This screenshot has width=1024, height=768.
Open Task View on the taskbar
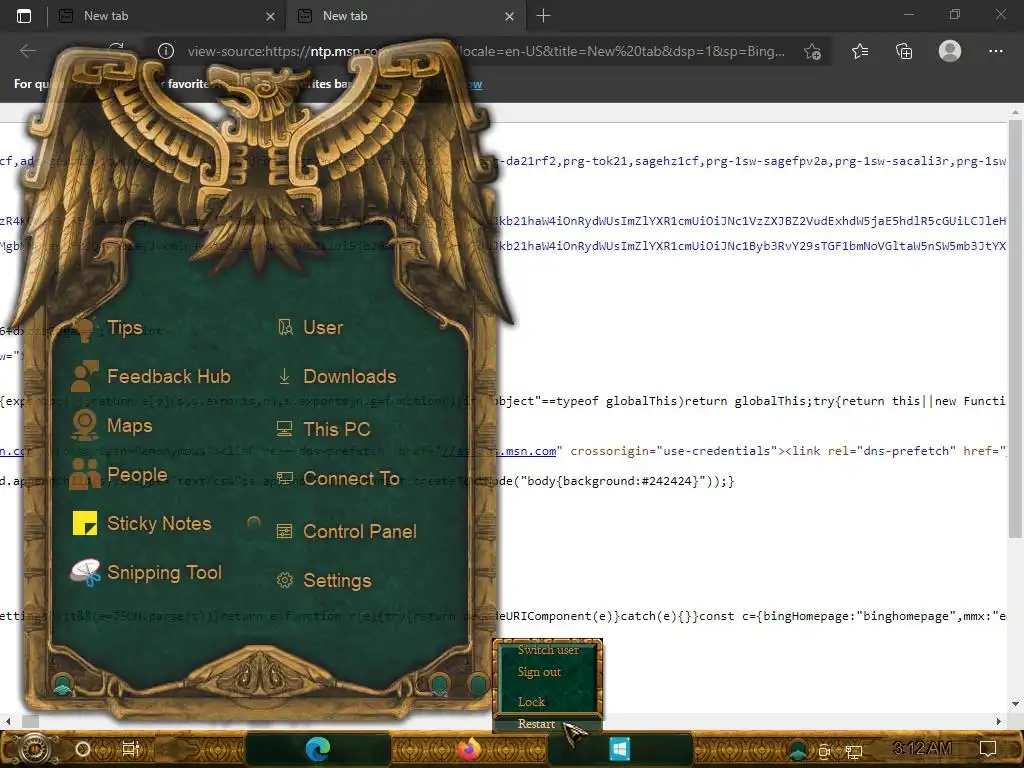(x=131, y=749)
